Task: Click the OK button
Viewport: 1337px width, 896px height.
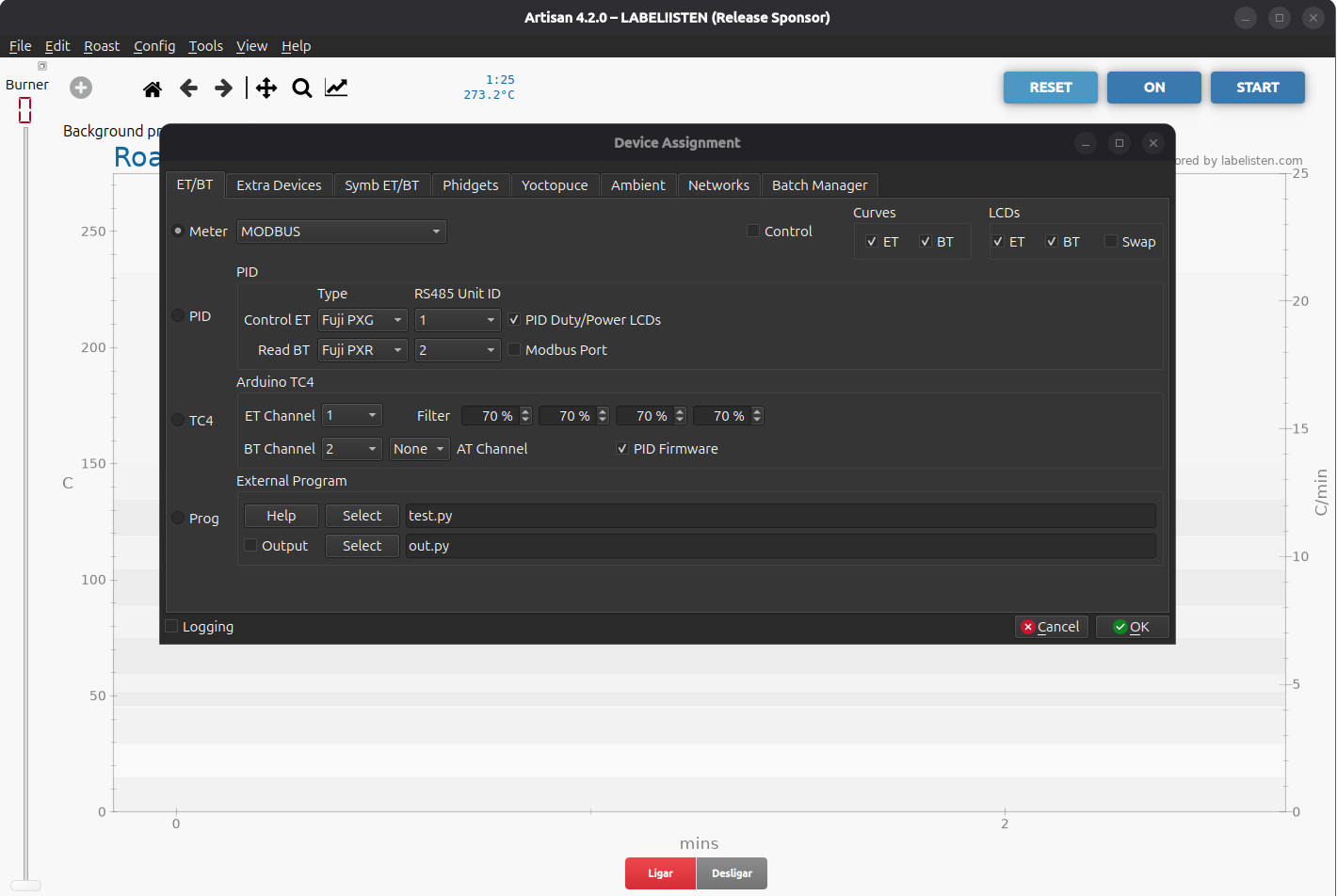Action: (x=1132, y=627)
